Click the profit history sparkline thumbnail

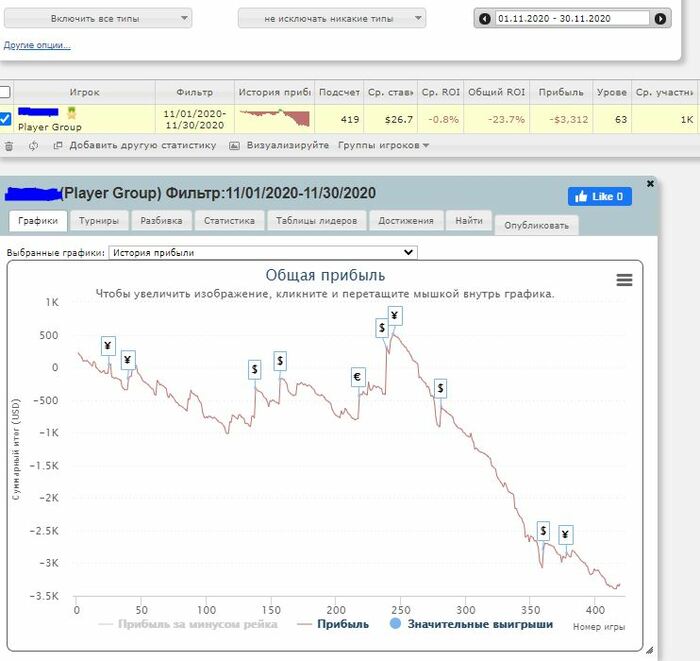tap(275, 118)
